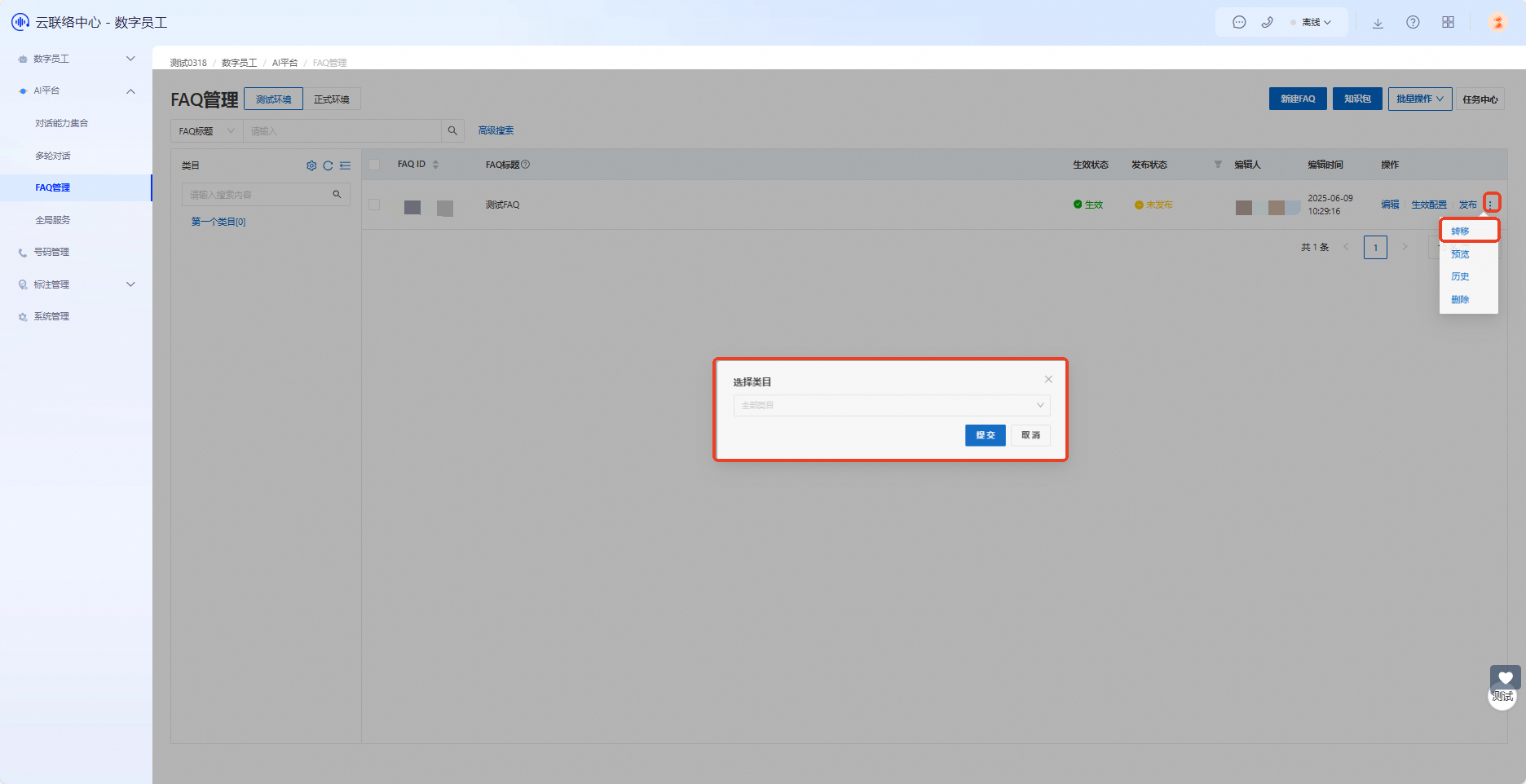Click AI平台 in the breadcrumb
This screenshot has height=784, width=1526.
[284, 63]
